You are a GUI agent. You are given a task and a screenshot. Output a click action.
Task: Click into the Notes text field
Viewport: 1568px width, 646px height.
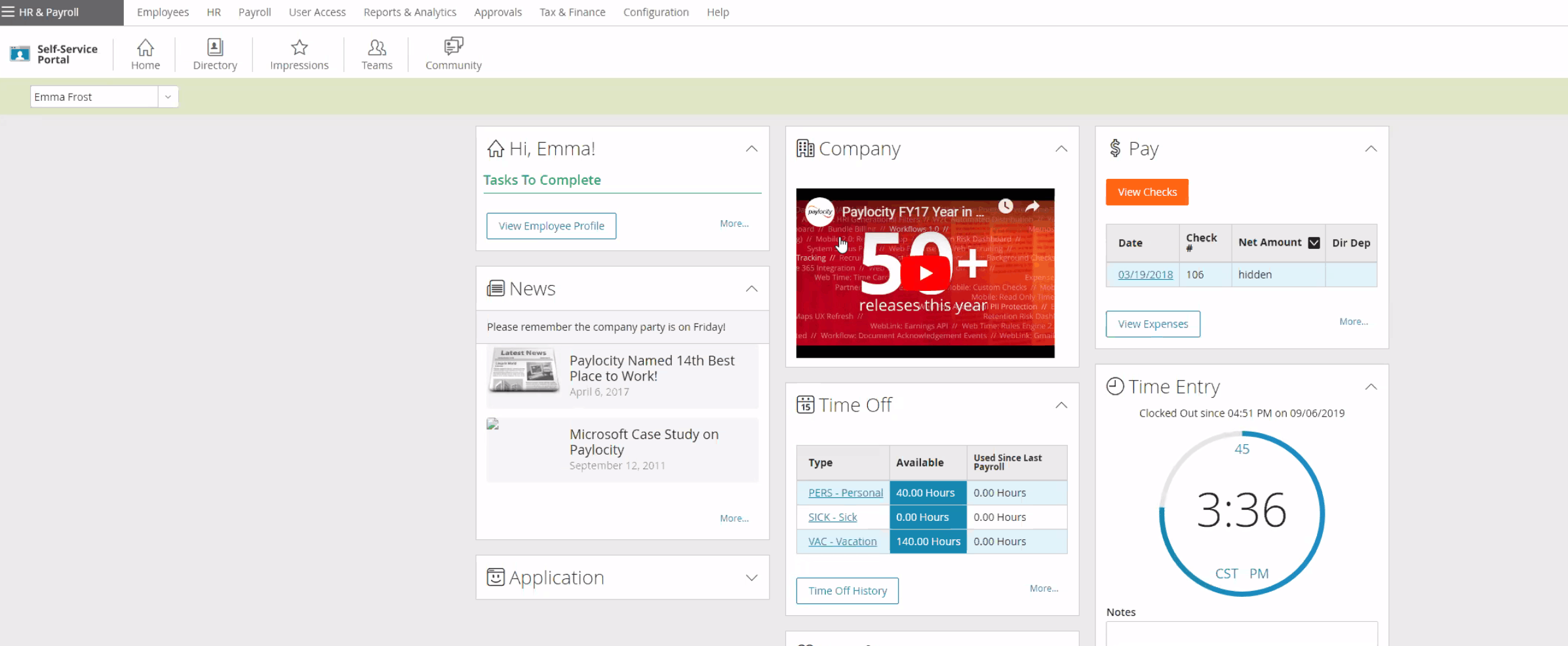pyautogui.click(x=1242, y=634)
